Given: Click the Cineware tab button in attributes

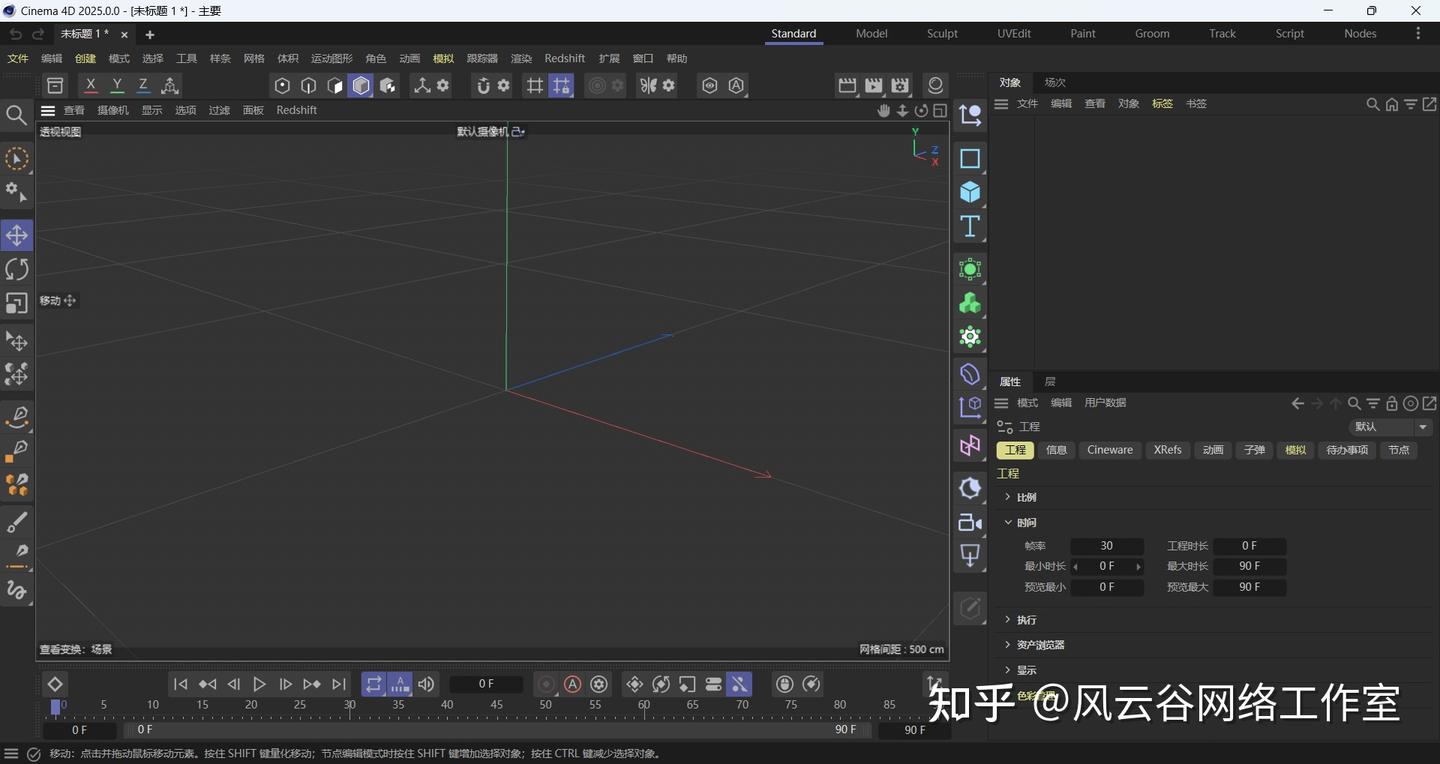Looking at the screenshot, I should tap(1109, 449).
